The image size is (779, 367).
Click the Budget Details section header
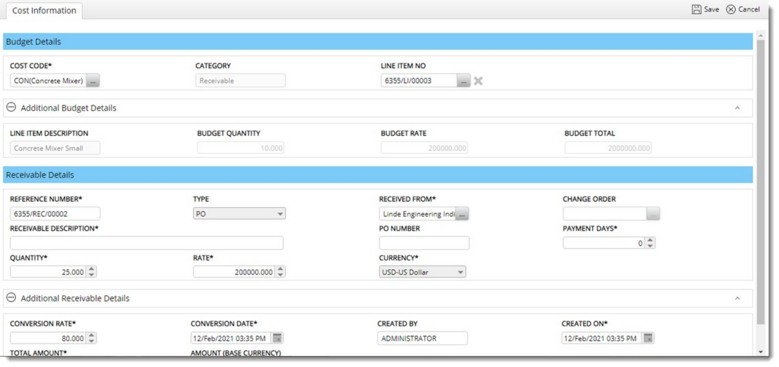point(378,42)
